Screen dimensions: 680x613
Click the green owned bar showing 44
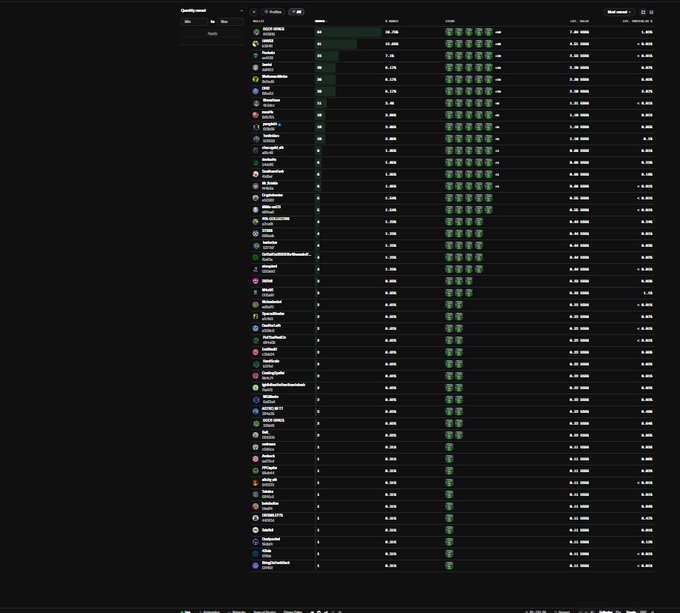[x=348, y=32]
